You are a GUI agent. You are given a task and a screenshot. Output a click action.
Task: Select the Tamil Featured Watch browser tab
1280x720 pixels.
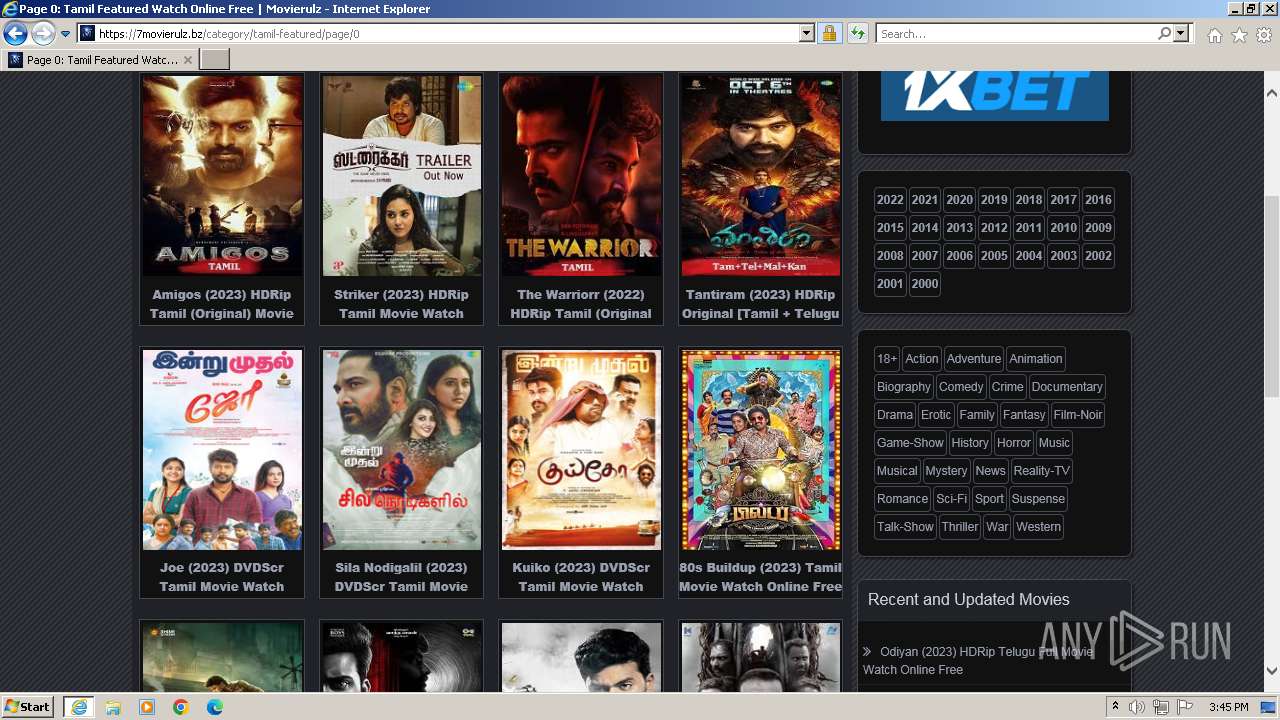100,60
